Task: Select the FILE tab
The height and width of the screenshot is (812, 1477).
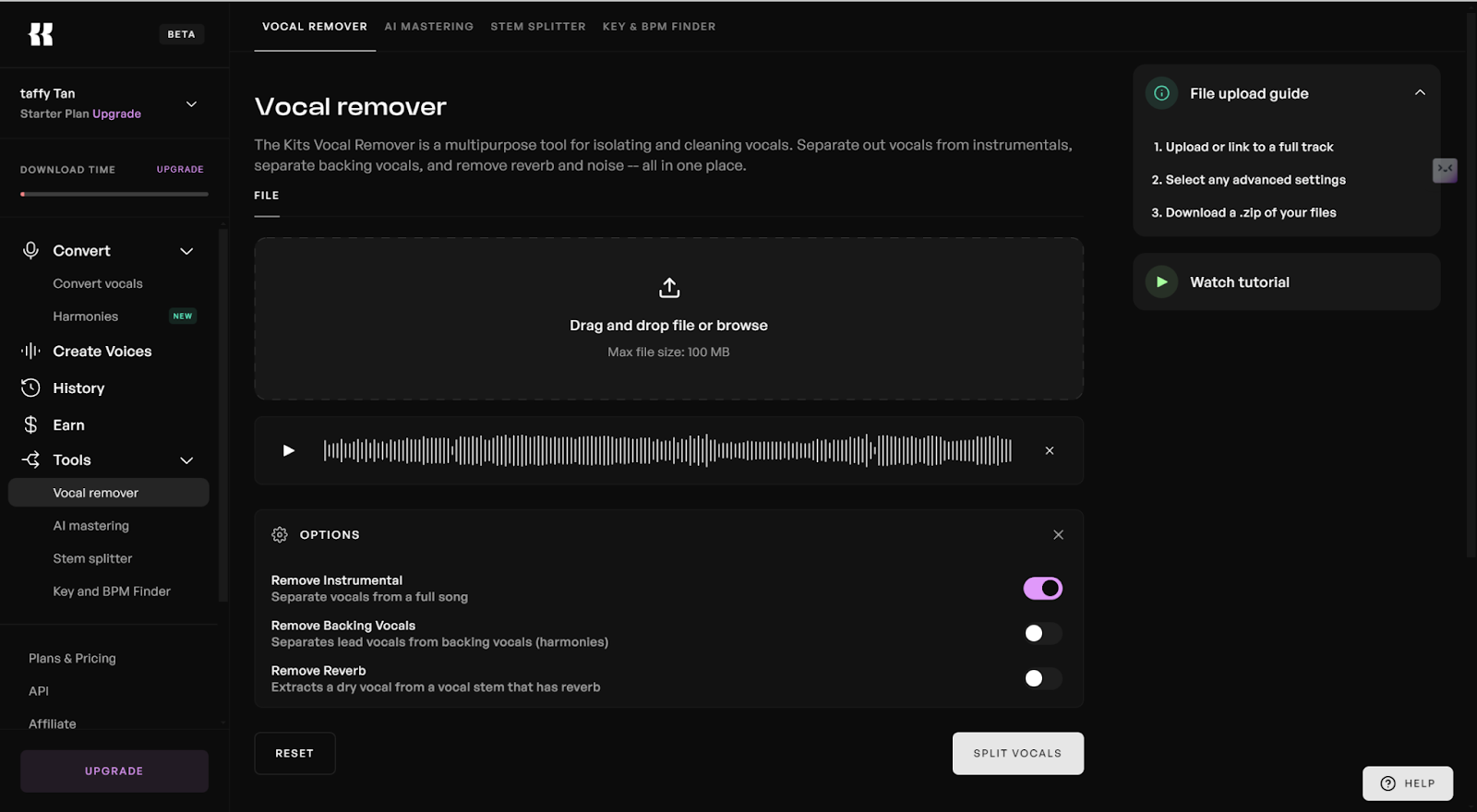Action: [267, 196]
